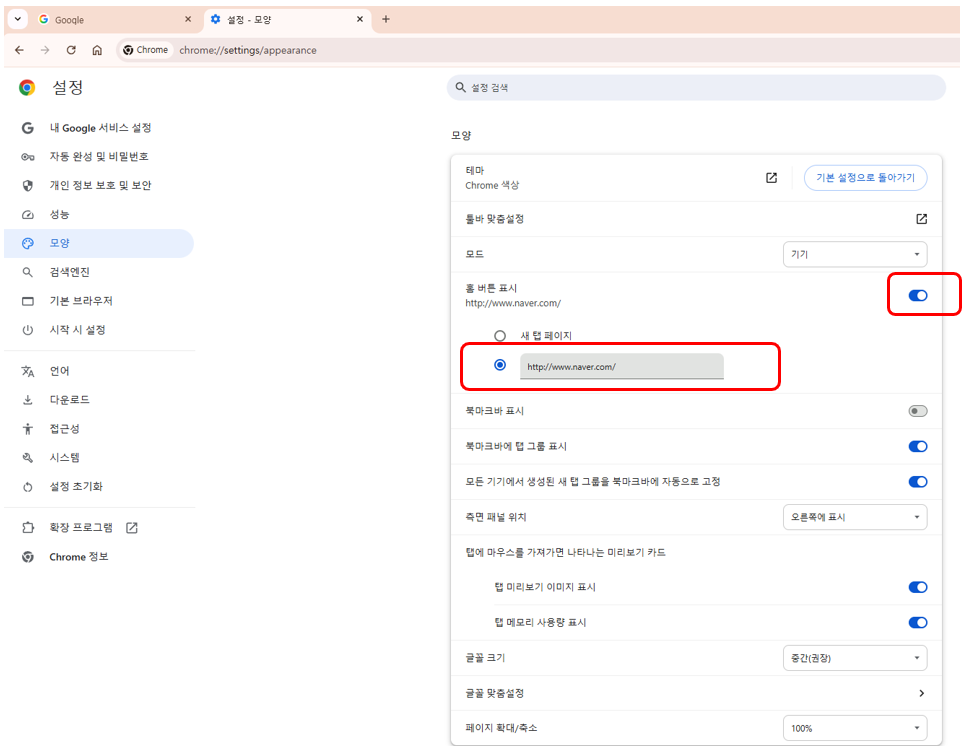Open 개인 정보 보호 및 보안 section
The width and height of the screenshot is (979, 750).
point(100,185)
